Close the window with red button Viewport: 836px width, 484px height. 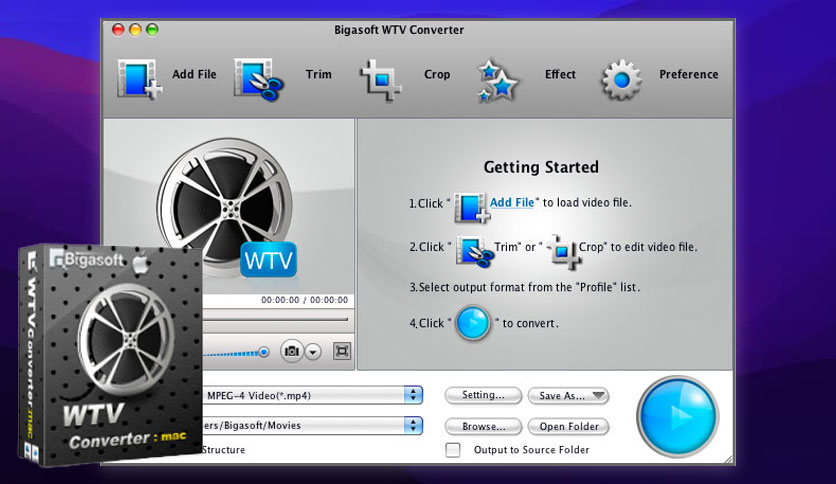point(118,30)
